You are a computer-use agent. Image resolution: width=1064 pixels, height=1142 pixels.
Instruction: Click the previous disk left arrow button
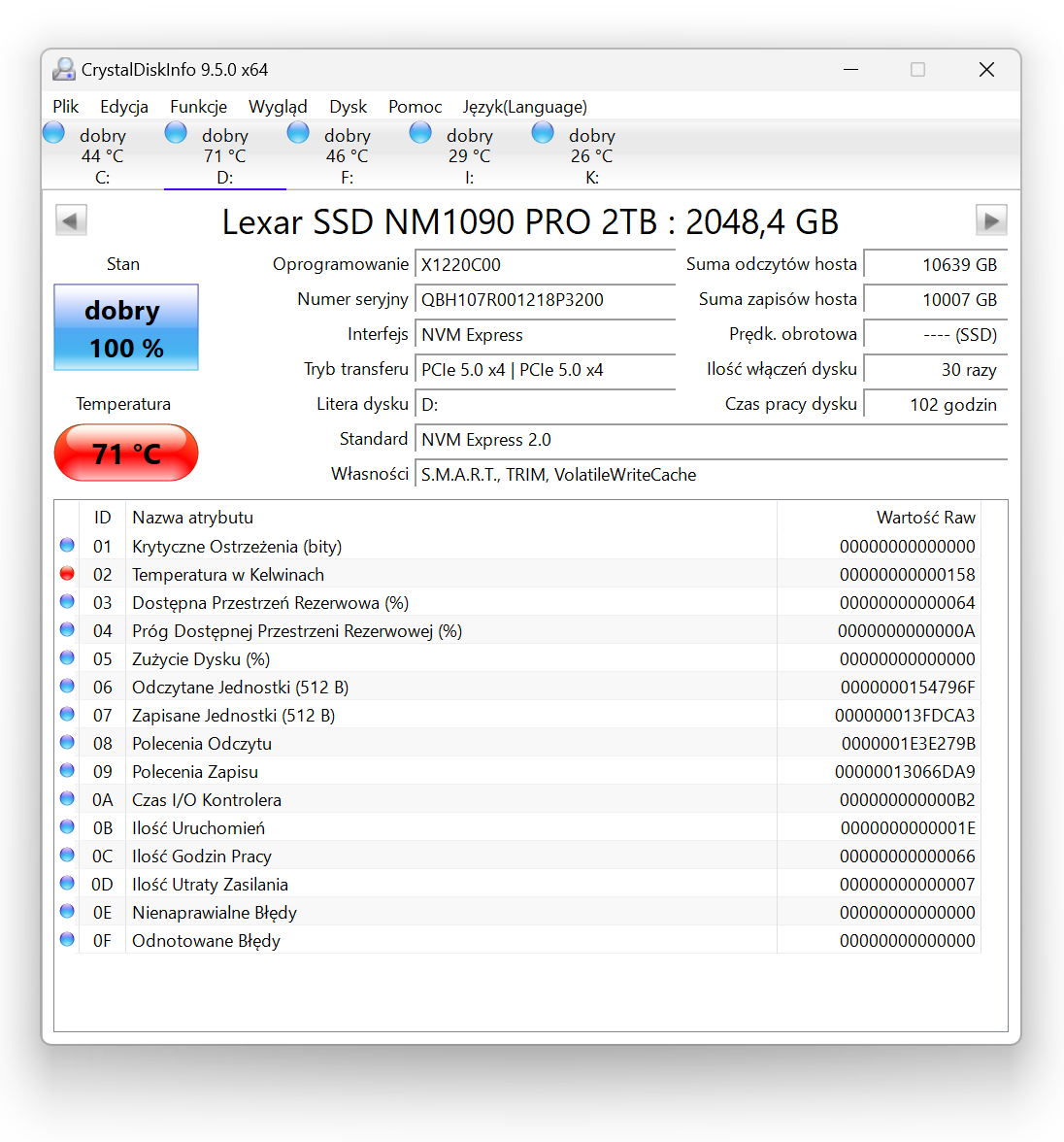[71, 220]
